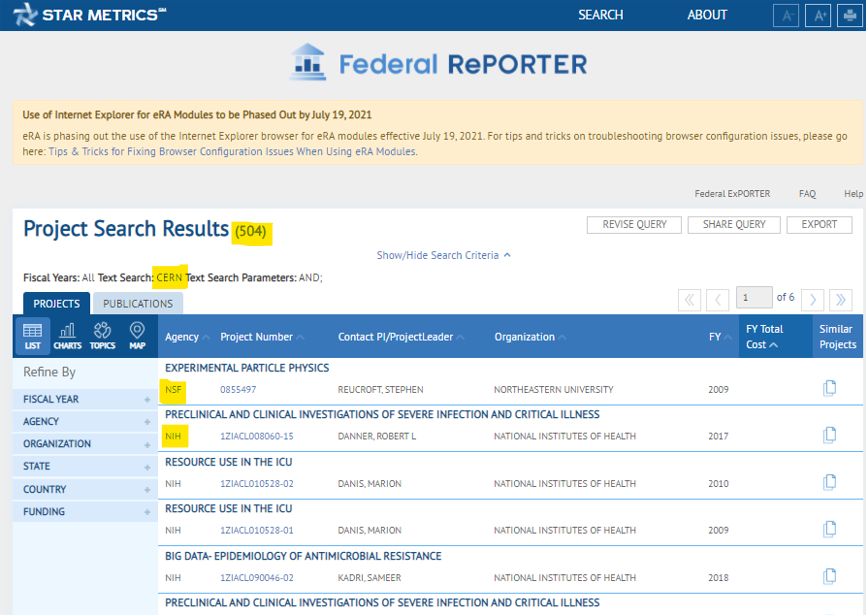Open project number 1ZIACL090046-02

point(257,578)
